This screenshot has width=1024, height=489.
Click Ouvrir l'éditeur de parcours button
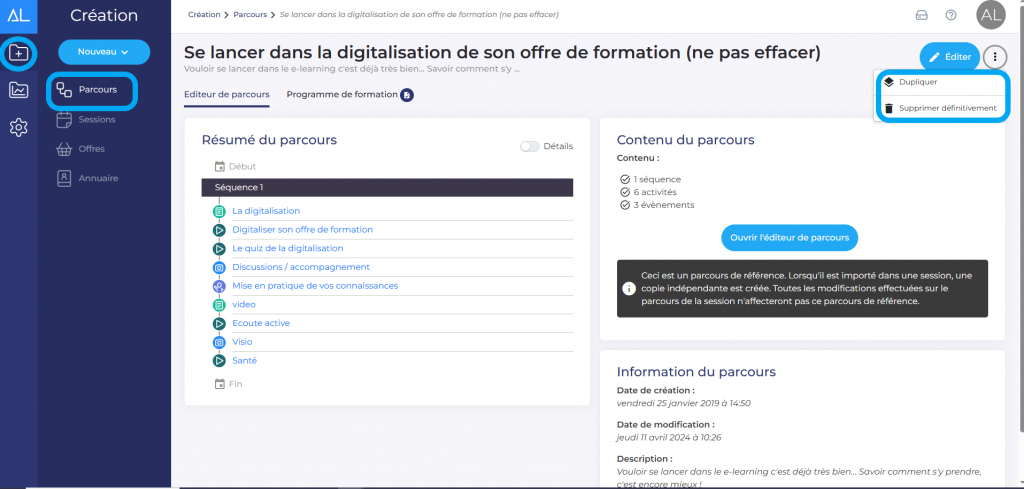789,237
